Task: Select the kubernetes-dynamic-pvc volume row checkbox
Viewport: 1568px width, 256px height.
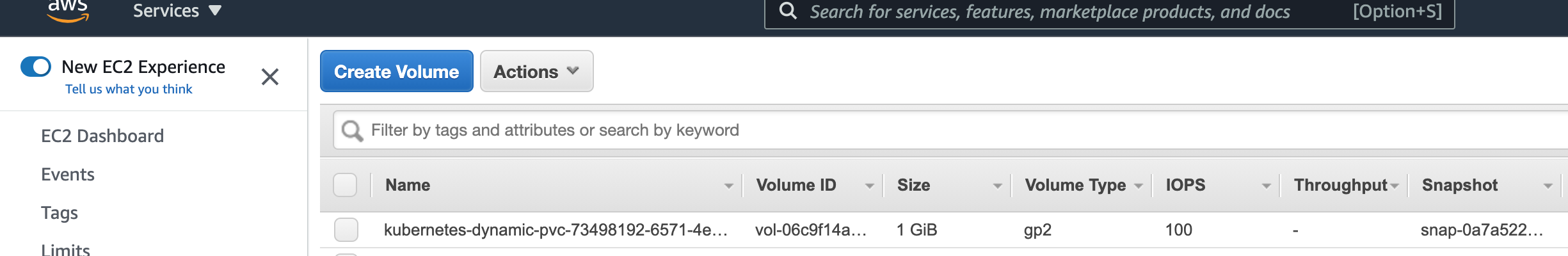Action: coord(346,230)
